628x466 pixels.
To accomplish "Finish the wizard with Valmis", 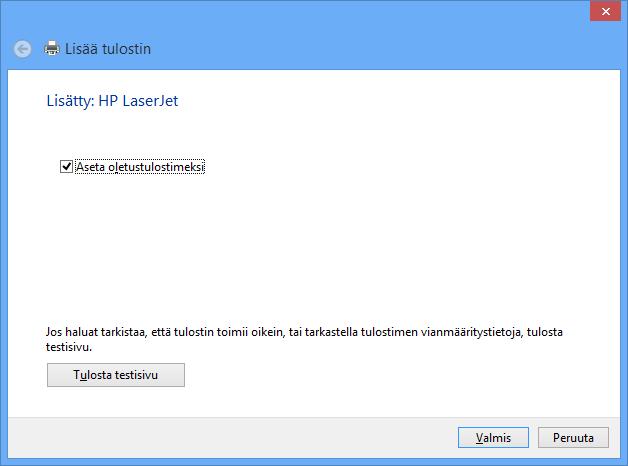I will click(x=493, y=438).
